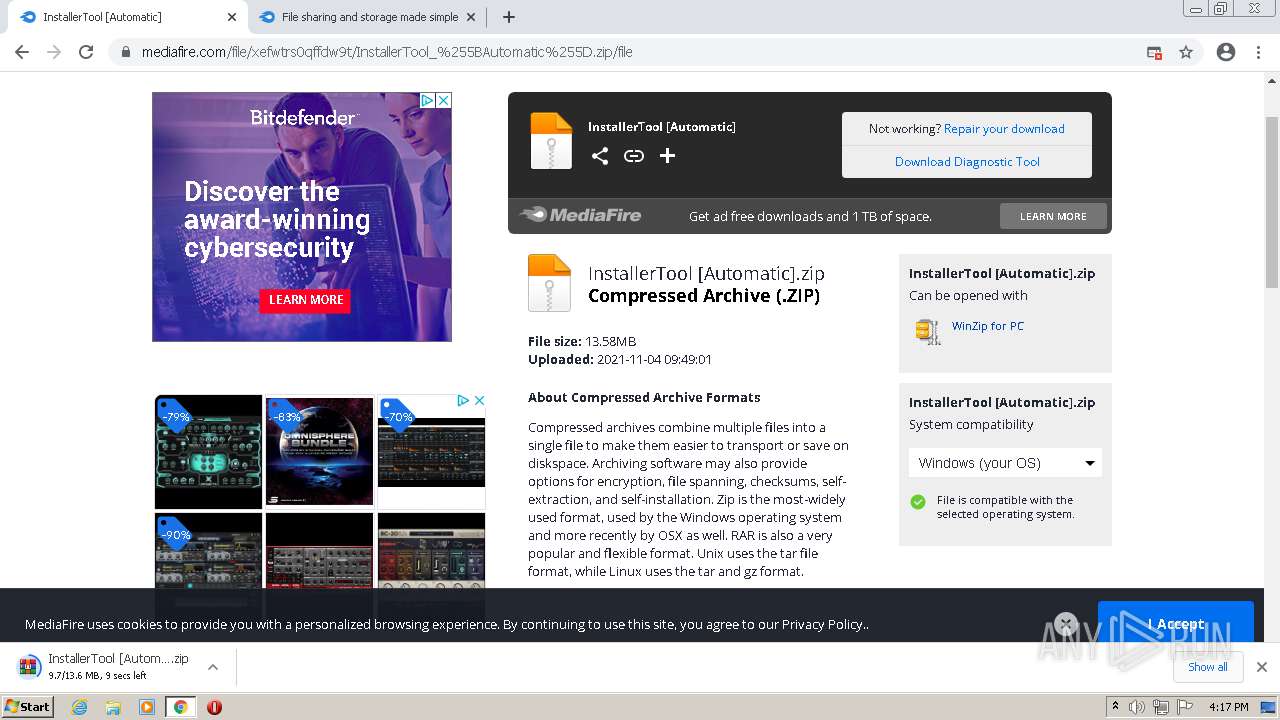Click the blocked pop-up icon in address bar
This screenshot has height=720, width=1280.
[1154, 52]
